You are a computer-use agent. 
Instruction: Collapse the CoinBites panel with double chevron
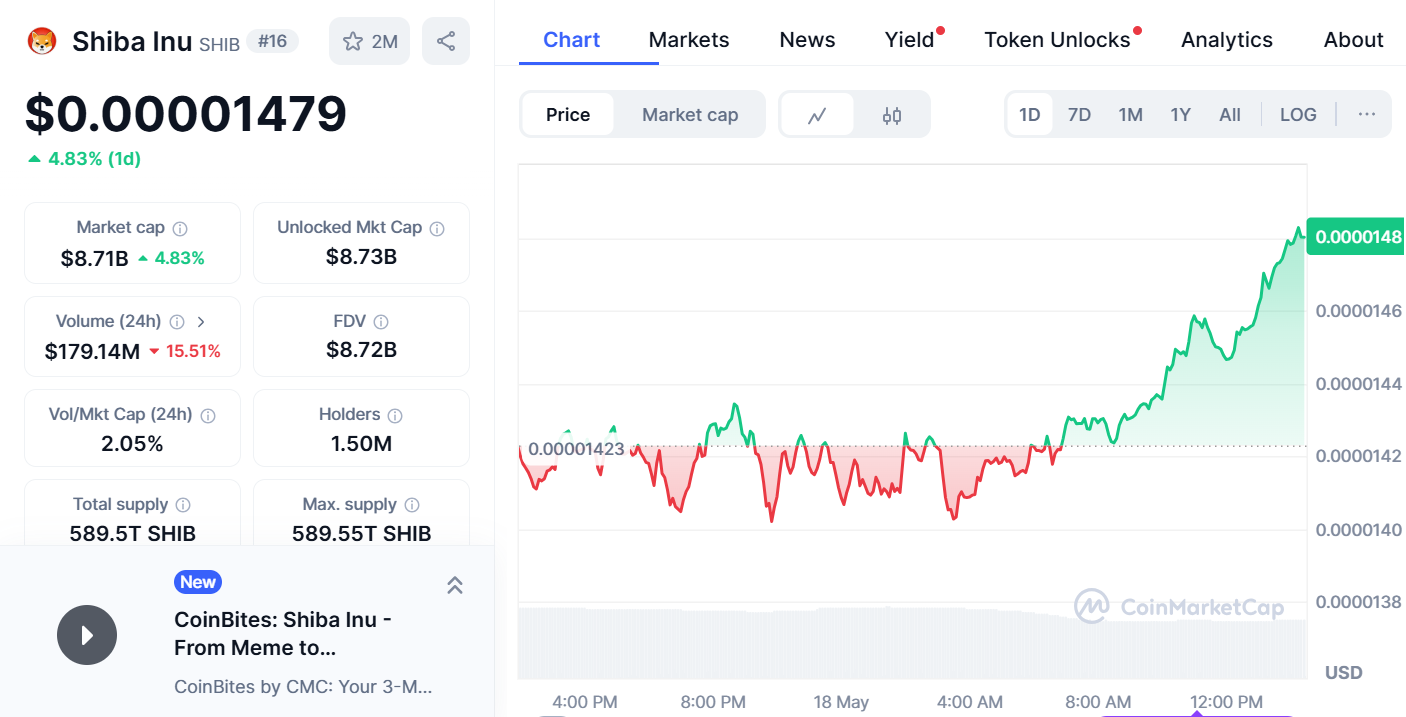click(454, 585)
